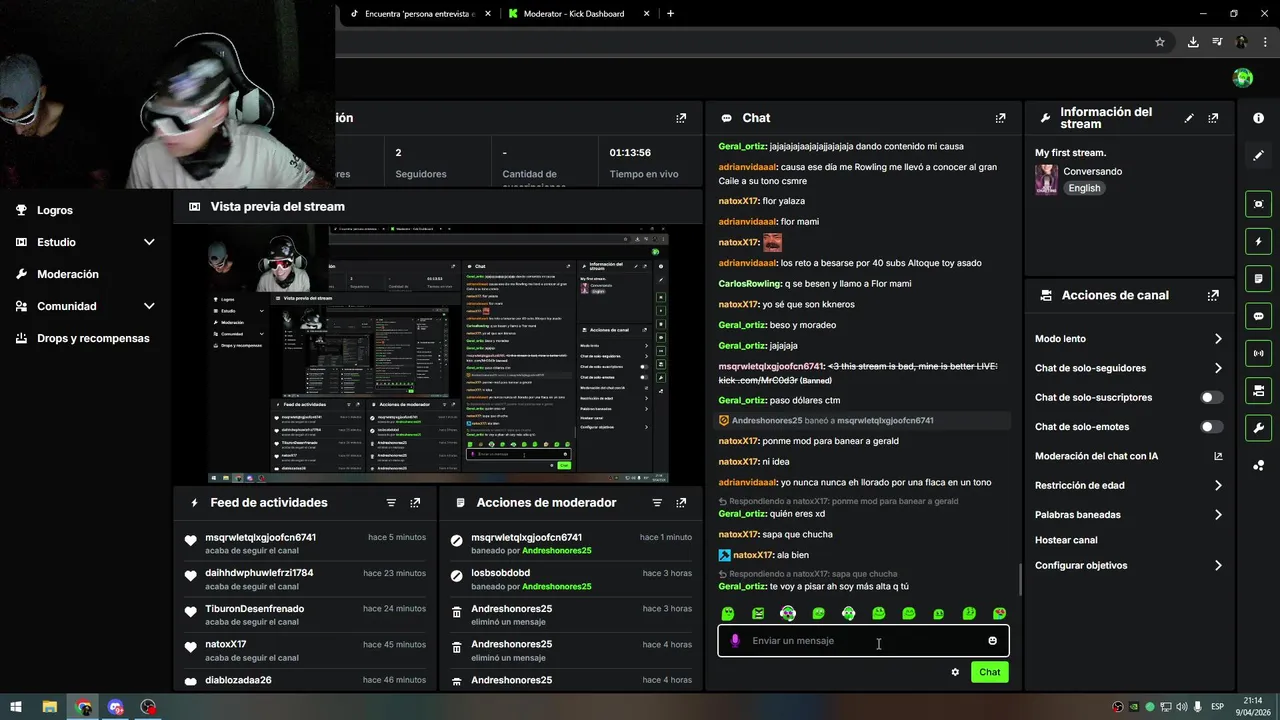Click the English language tag
This screenshot has height=720, width=1280.
[1084, 188]
